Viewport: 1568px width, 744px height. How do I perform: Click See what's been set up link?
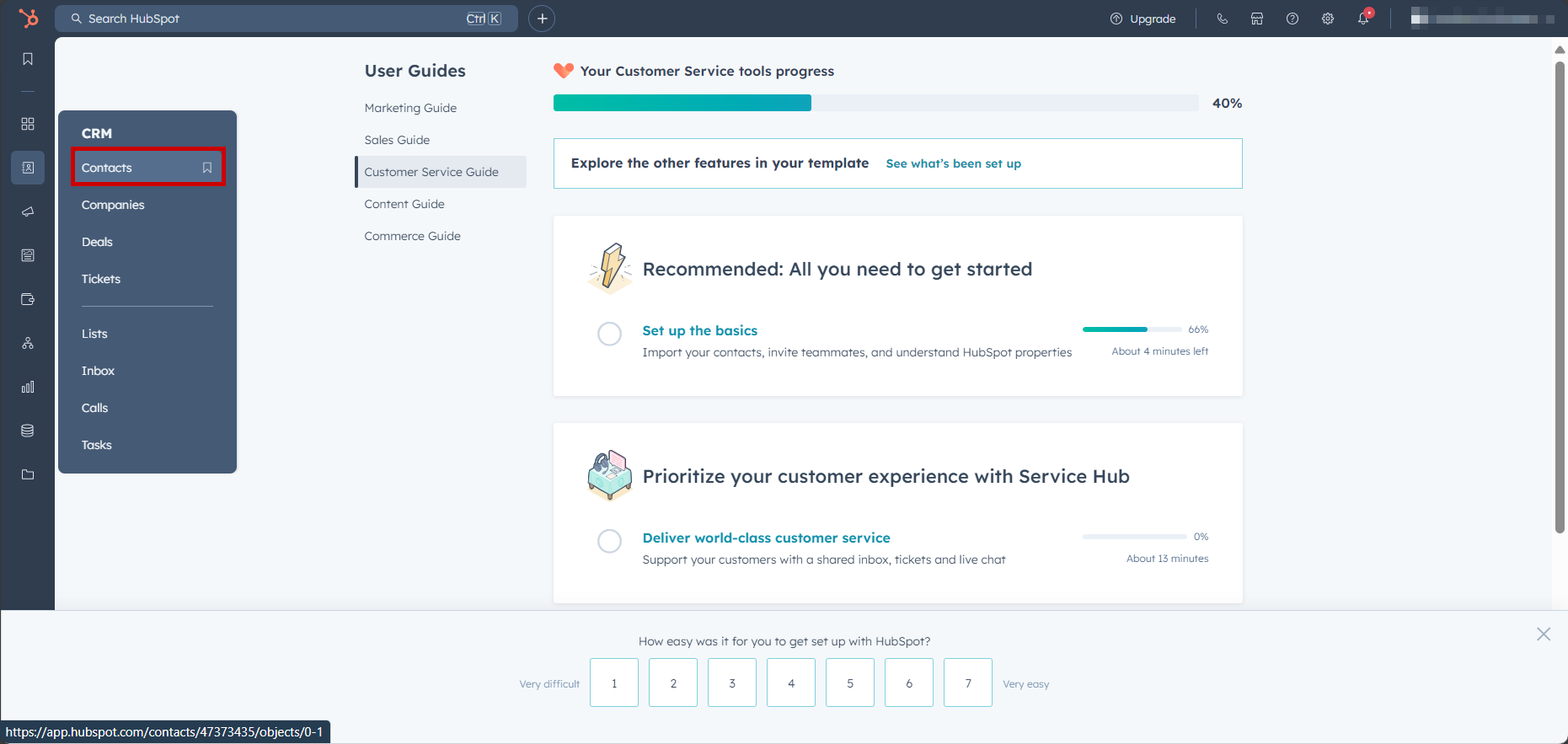click(953, 163)
